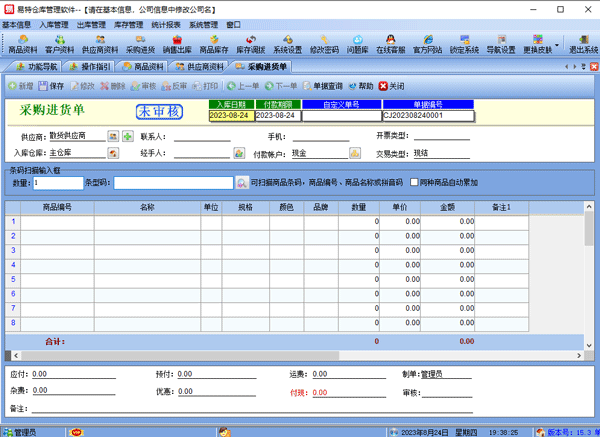Click the 保存 button
The width and height of the screenshot is (600, 437).
(51, 87)
